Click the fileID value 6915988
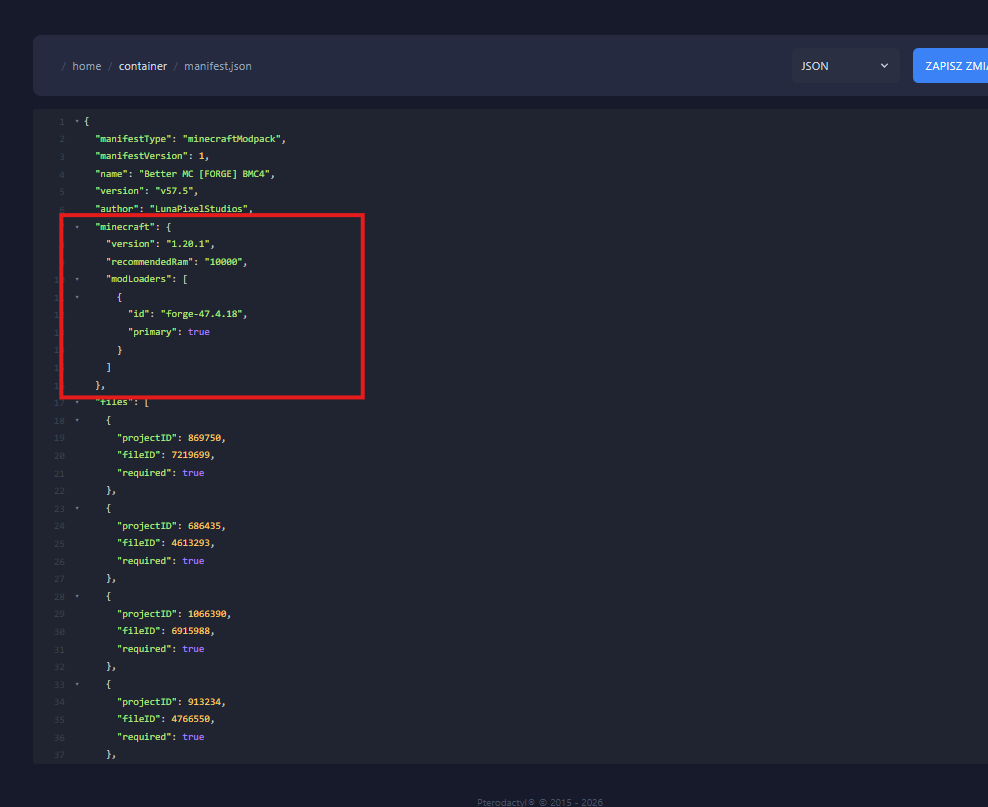This screenshot has width=988, height=807. click(190, 631)
